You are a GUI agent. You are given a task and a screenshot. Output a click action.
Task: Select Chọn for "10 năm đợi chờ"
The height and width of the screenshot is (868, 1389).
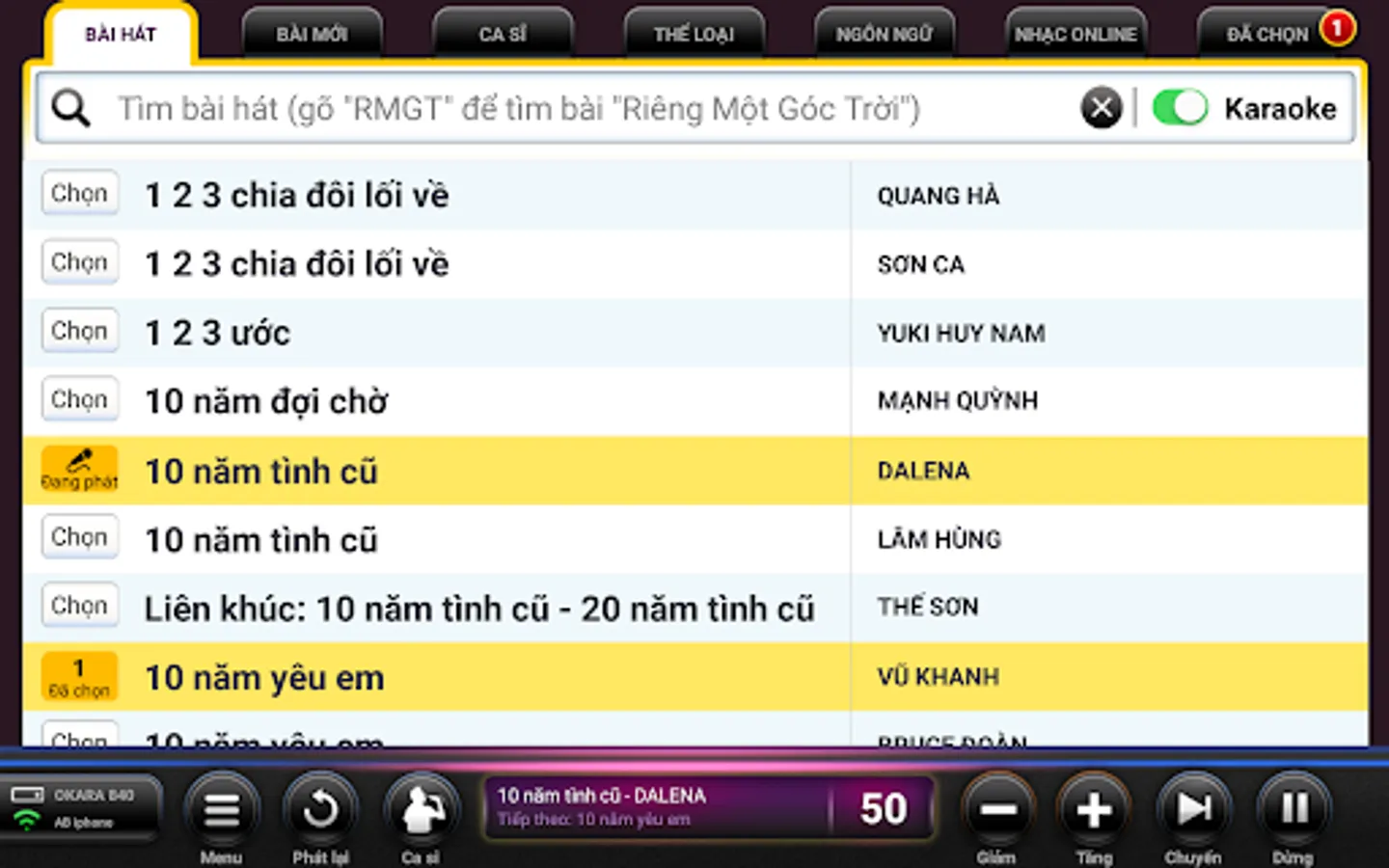pos(79,399)
